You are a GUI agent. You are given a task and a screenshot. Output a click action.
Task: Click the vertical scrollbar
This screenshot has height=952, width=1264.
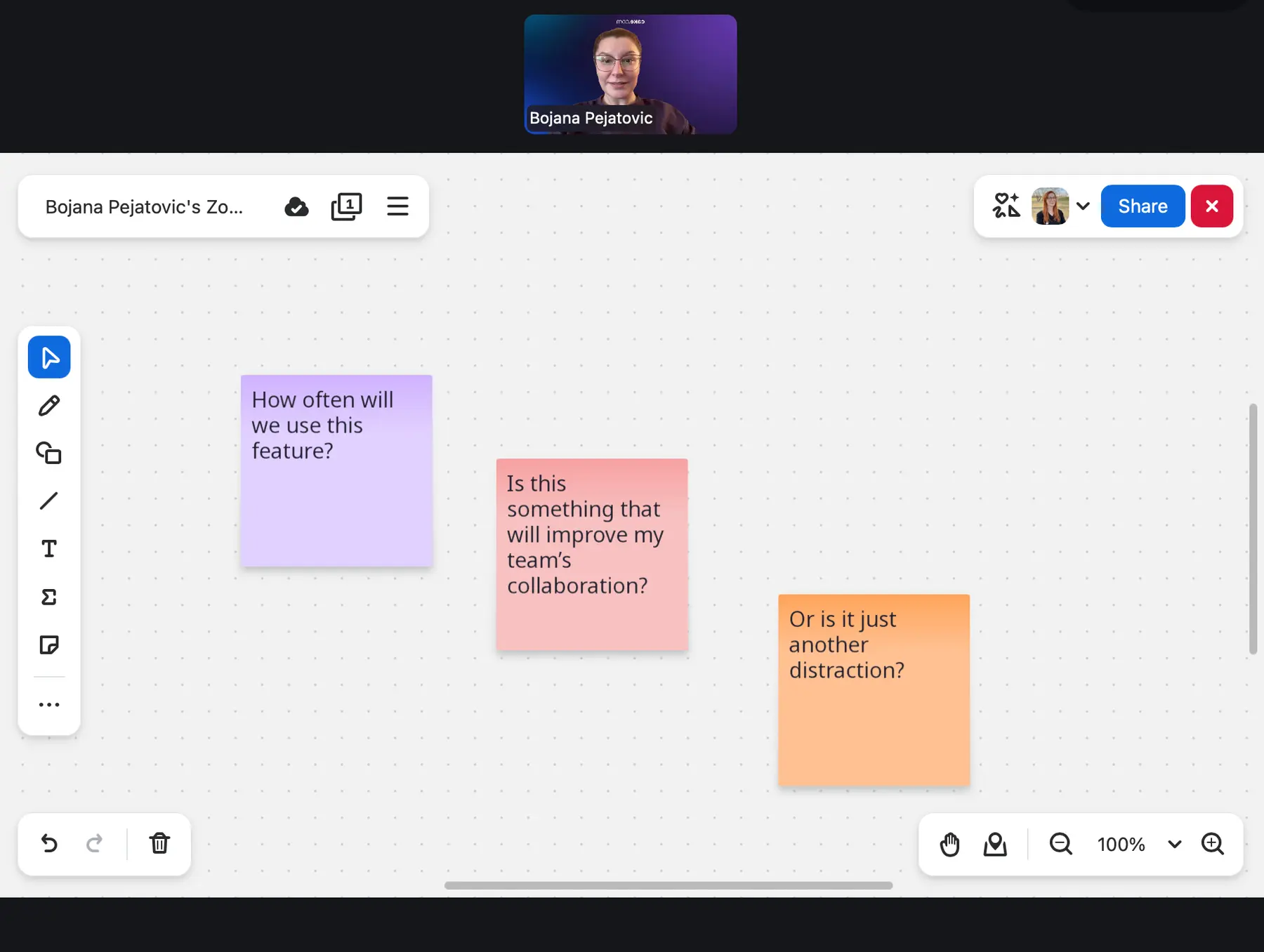[x=1253, y=529]
